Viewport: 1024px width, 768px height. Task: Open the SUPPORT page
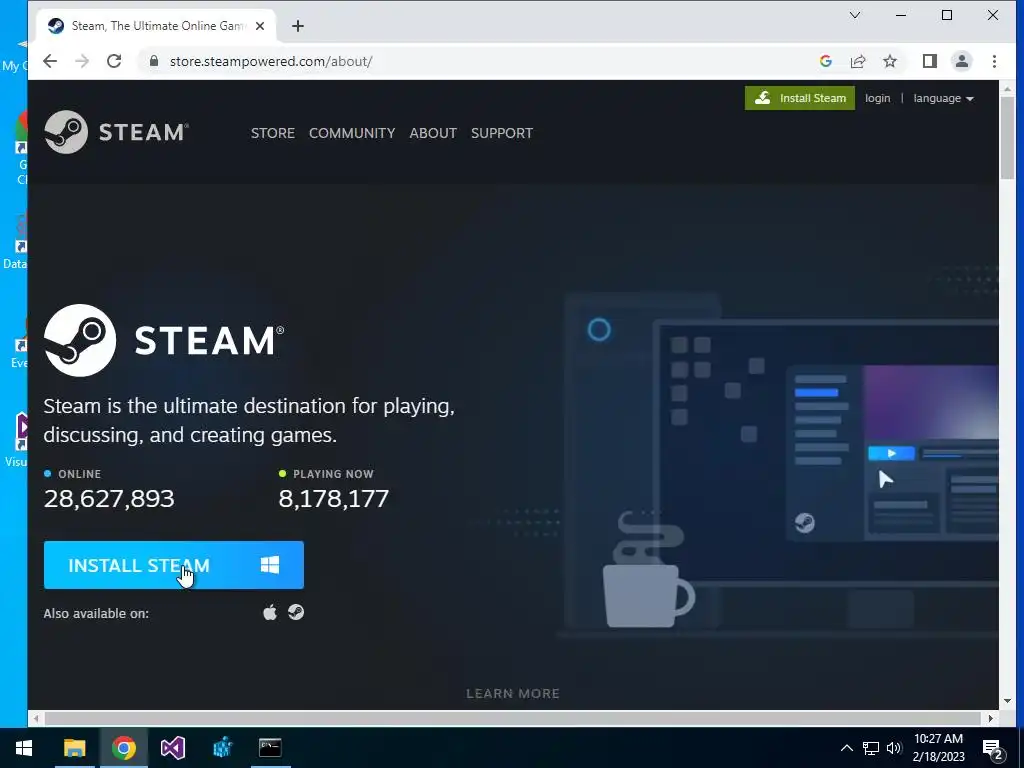tap(502, 133)
